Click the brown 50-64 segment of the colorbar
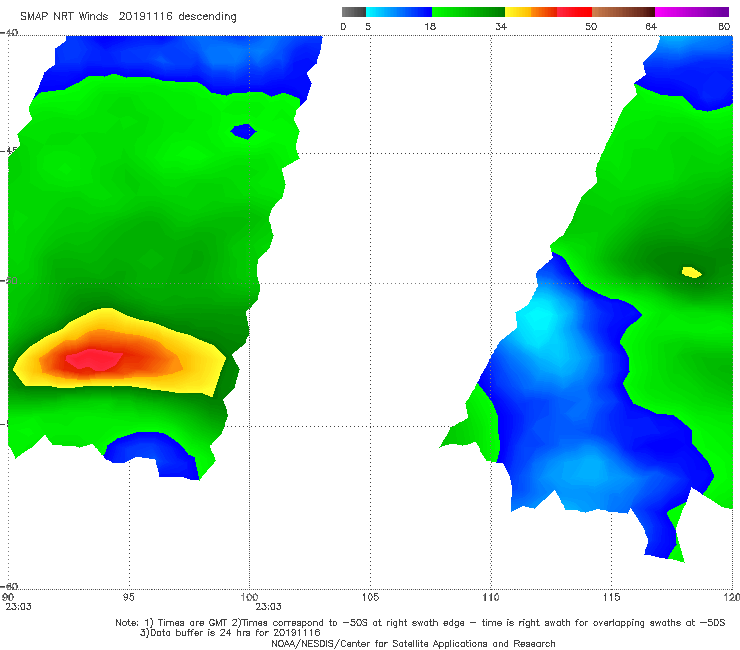The width and height of the screenshot is (740, 650). coord(623,12)
